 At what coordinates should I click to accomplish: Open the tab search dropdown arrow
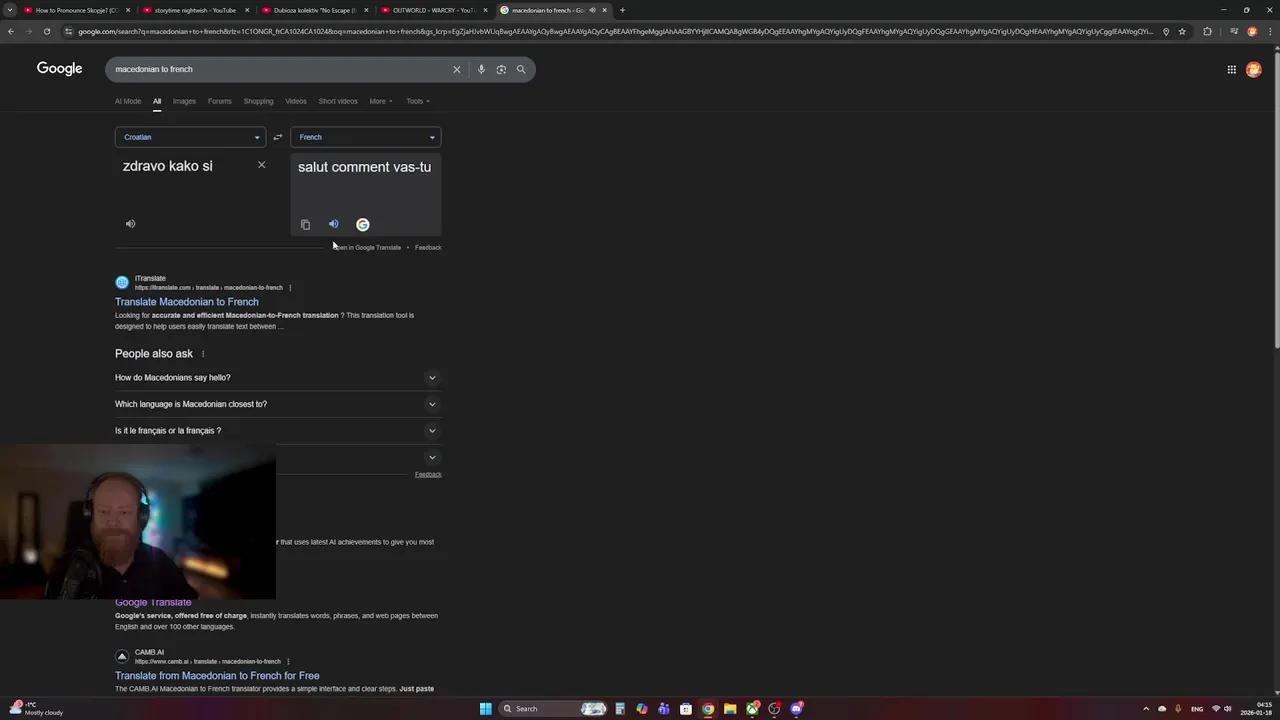(x=10, y=10)
